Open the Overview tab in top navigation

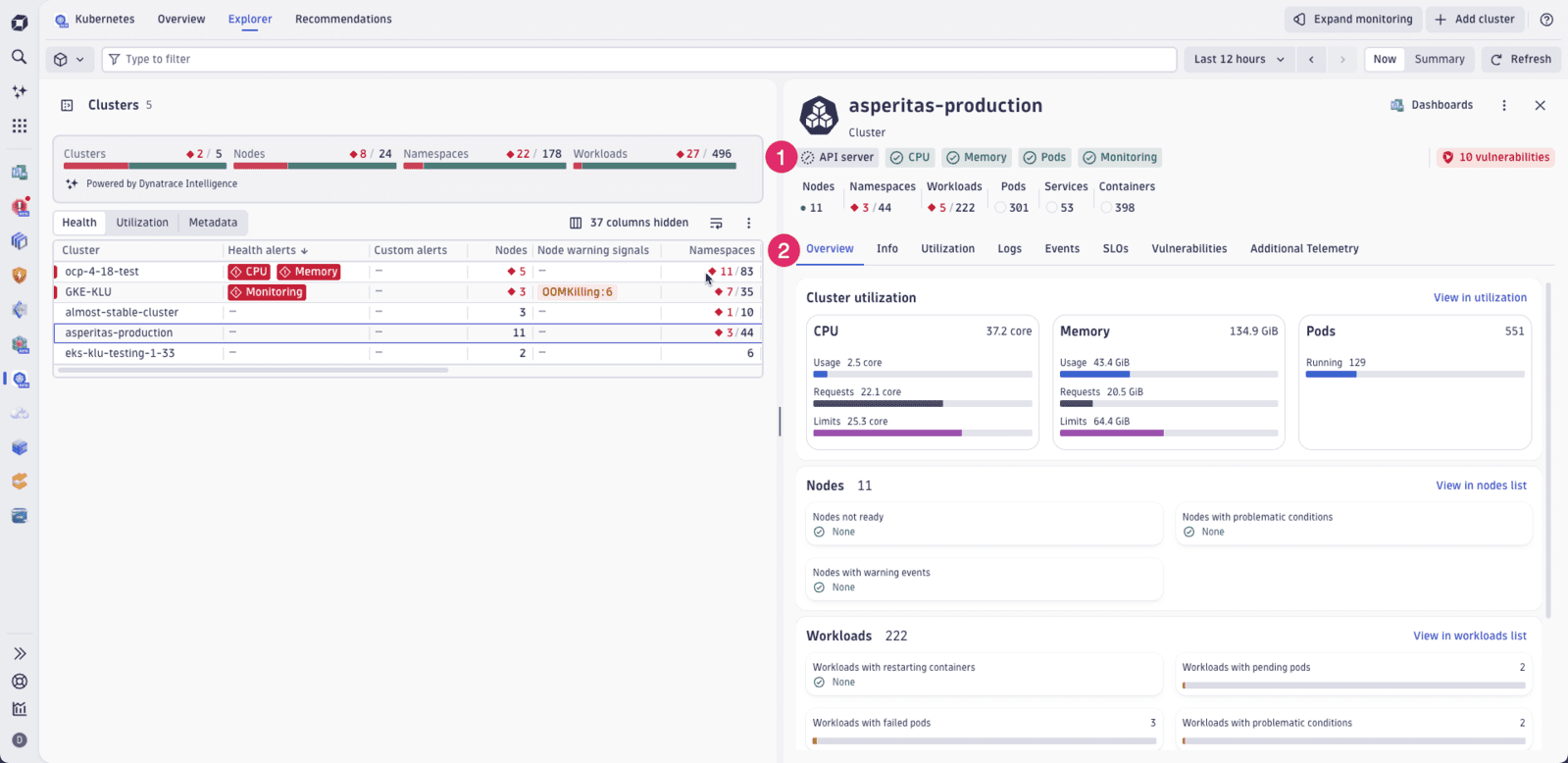click(x=181, y=19)
